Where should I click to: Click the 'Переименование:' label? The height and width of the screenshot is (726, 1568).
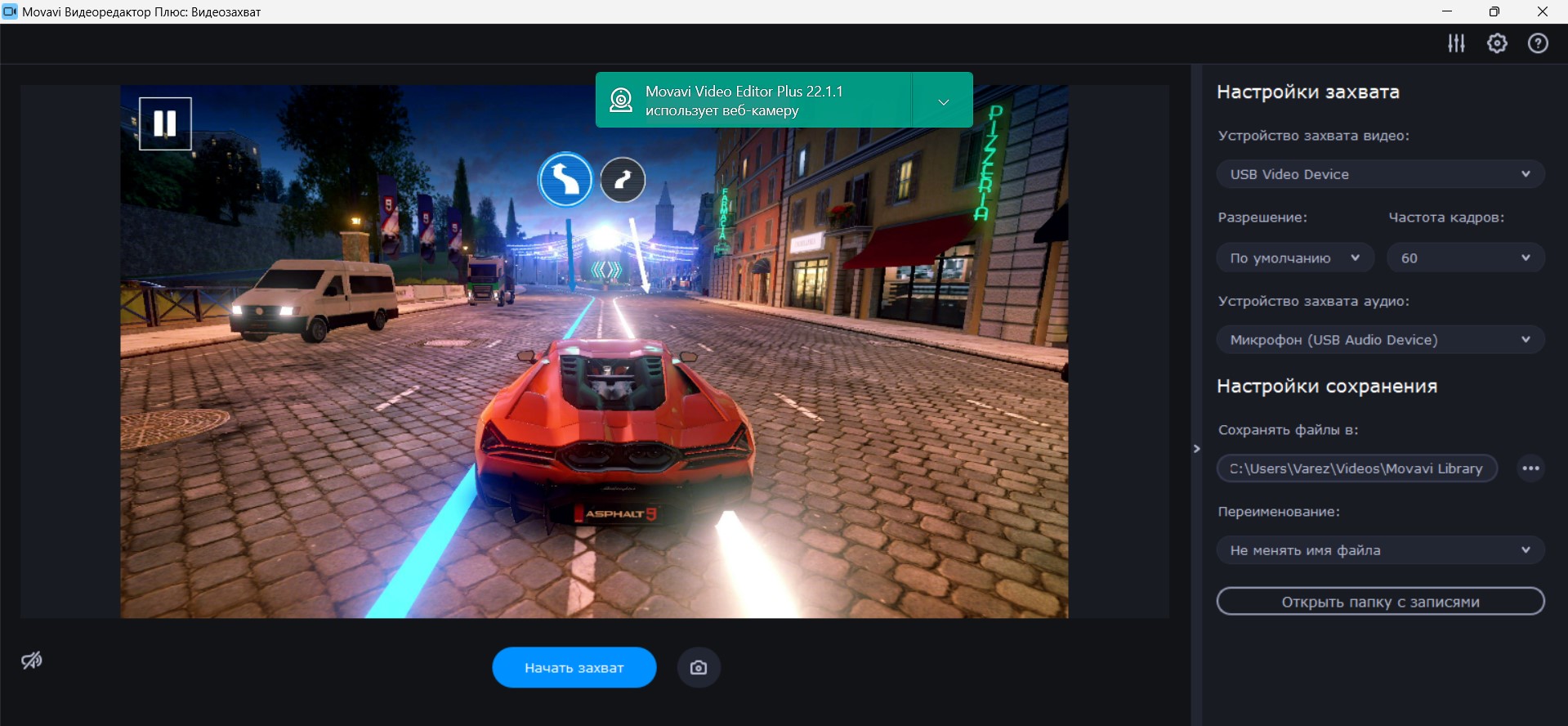1279,512
